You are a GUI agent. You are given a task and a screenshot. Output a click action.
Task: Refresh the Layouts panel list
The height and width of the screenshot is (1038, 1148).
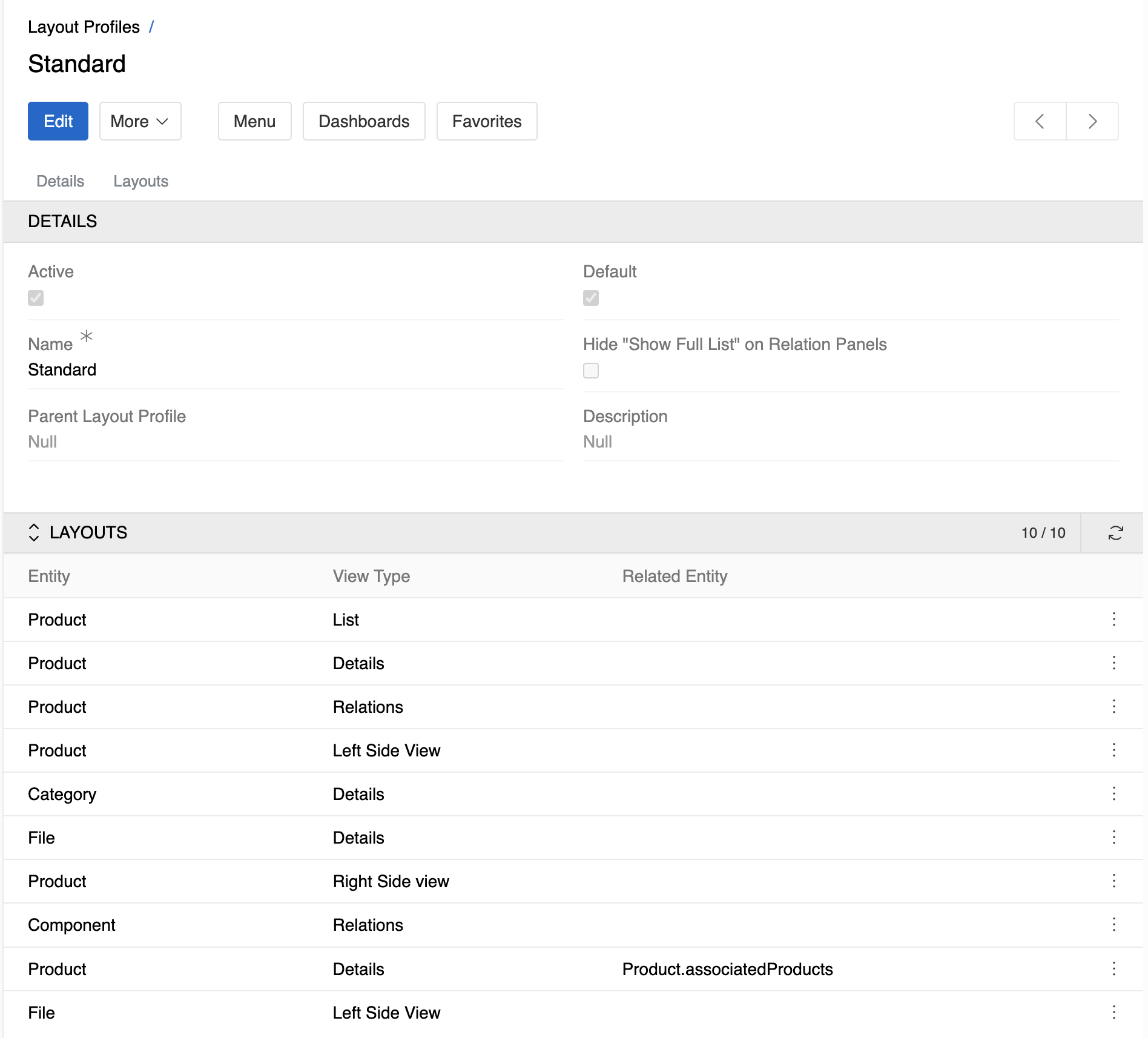point(1115,533)
